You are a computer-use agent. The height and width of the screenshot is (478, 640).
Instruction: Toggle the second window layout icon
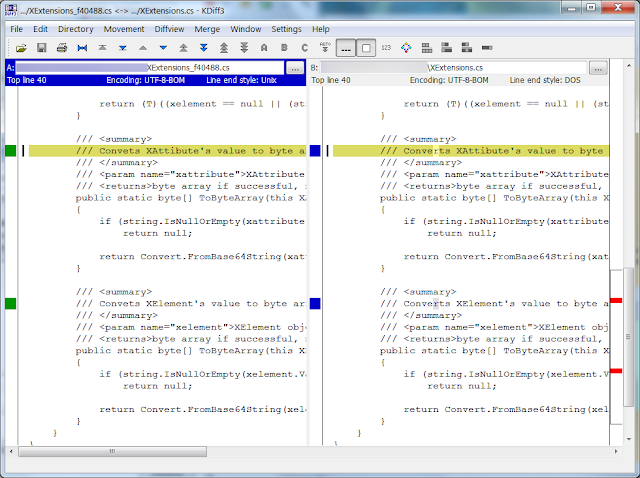tap(447, 48)
